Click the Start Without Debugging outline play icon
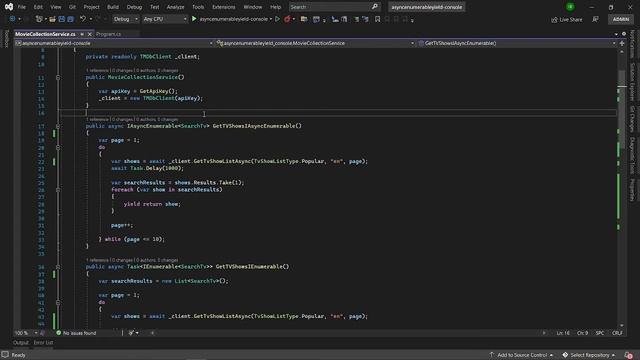This screenshot has height=360, width=640. point(278,19)
